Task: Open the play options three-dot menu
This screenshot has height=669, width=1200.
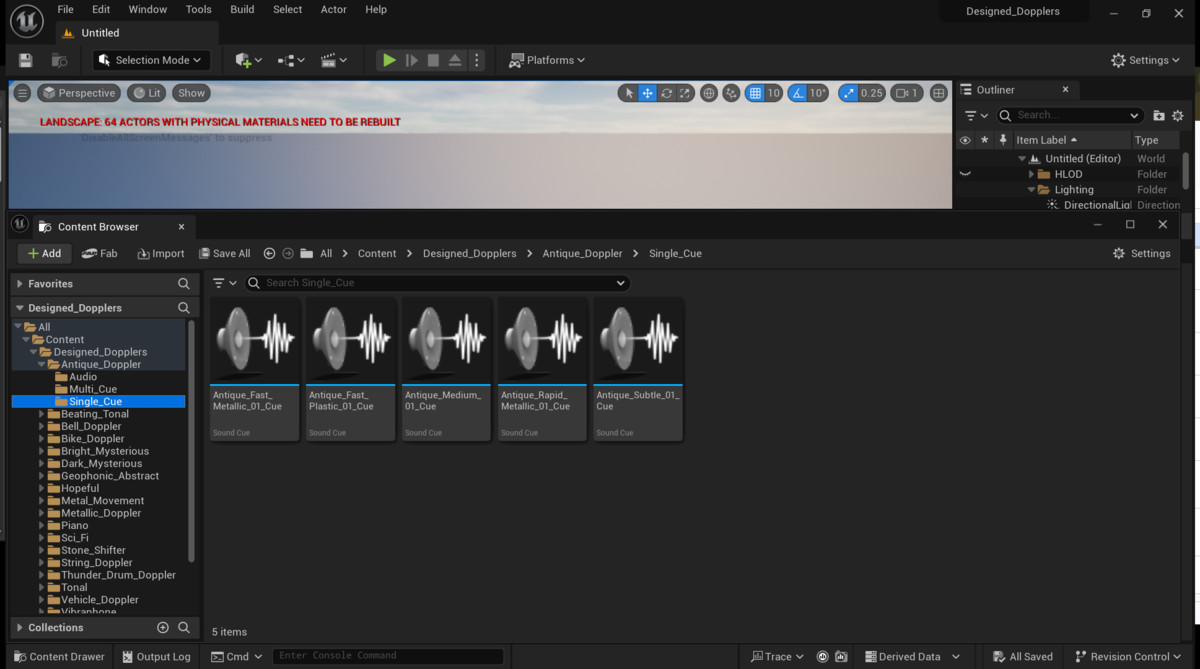Action: pos(476,60)
